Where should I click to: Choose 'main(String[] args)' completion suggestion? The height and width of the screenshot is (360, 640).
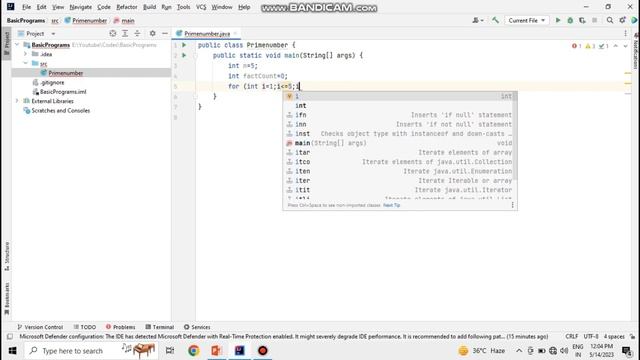pos(400,143)
